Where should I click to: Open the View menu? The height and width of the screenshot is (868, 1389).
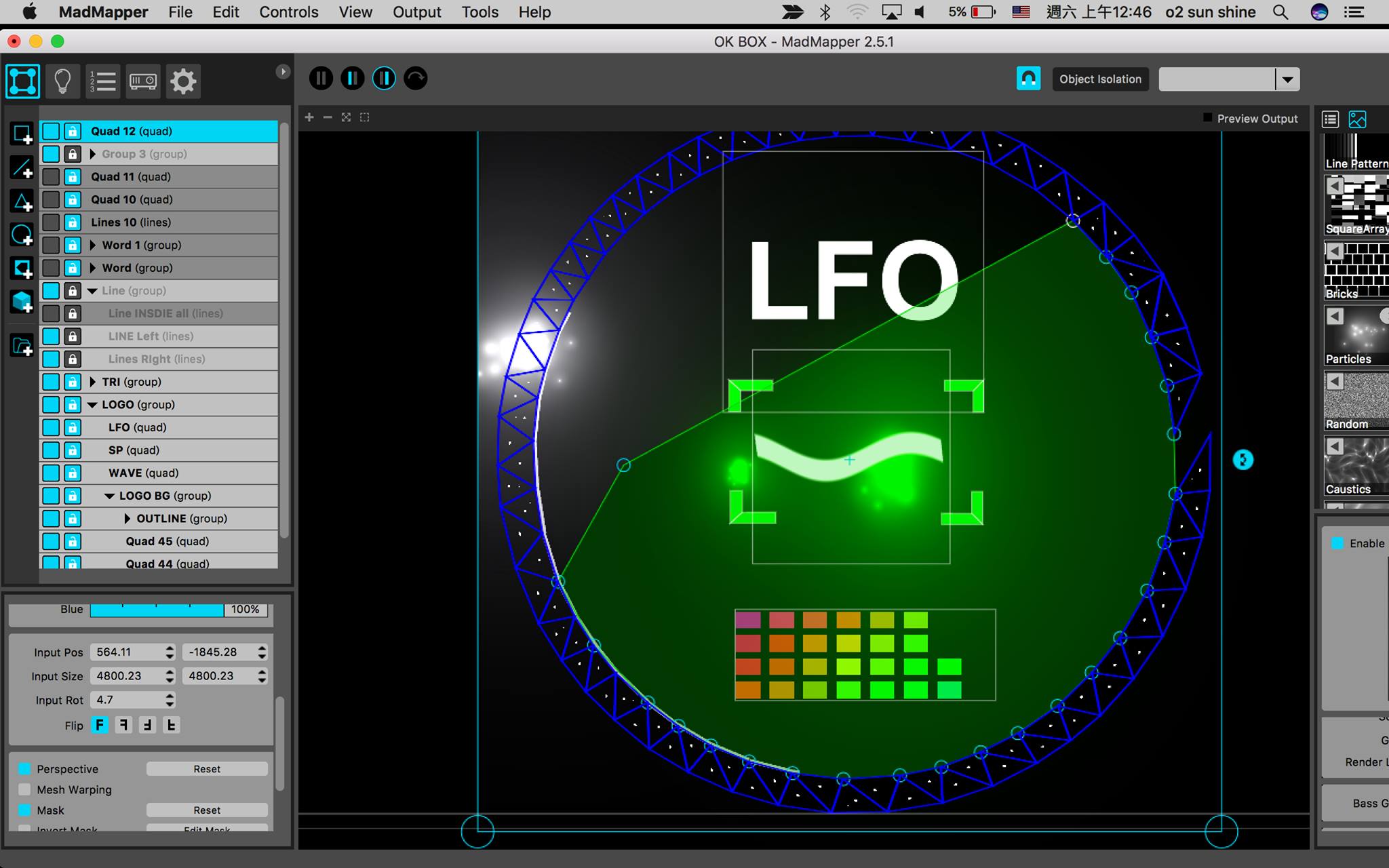[x=355, y=12]
